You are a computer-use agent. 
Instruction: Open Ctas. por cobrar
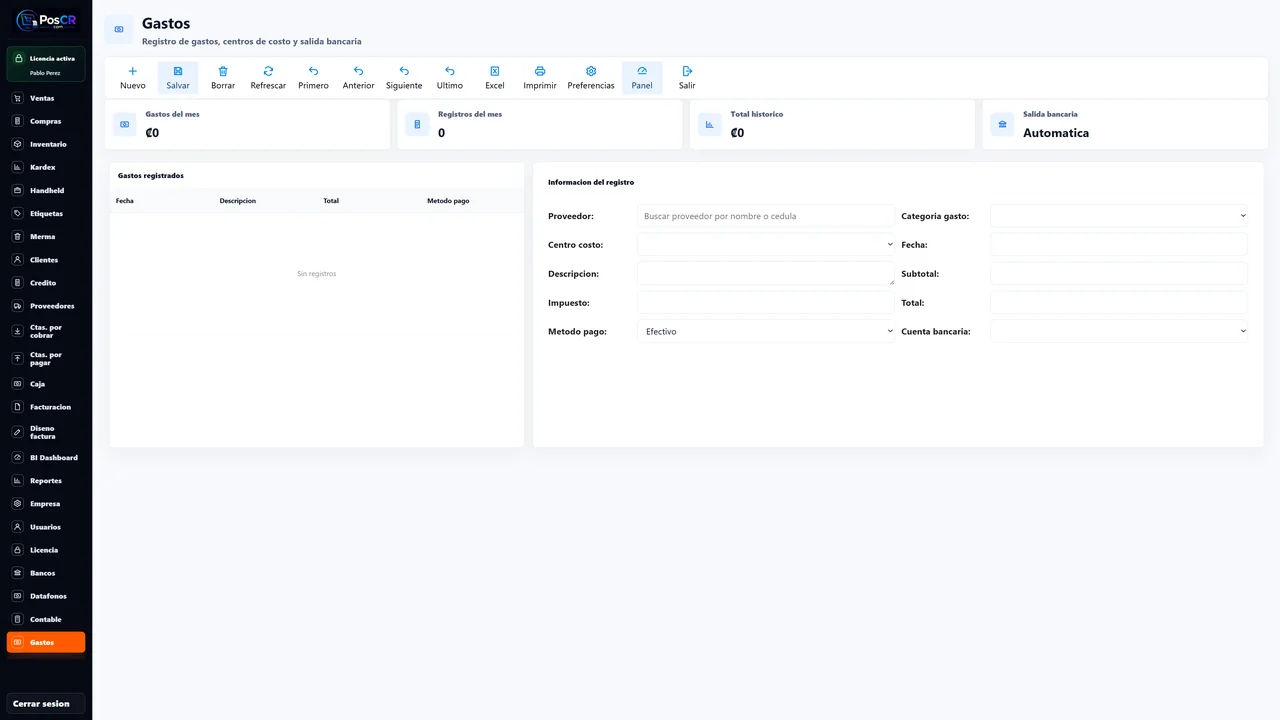click(x=46, y=331)
